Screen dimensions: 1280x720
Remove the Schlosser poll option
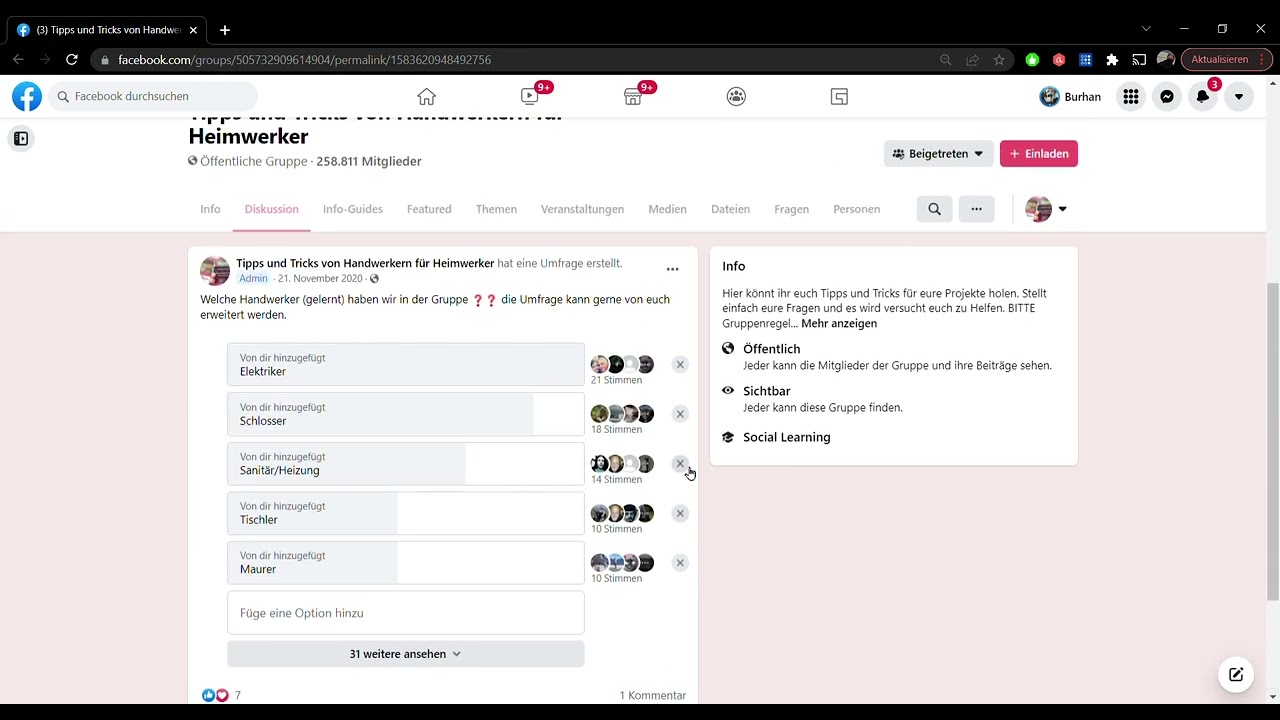pyautogui.click(x=680, y=414)
